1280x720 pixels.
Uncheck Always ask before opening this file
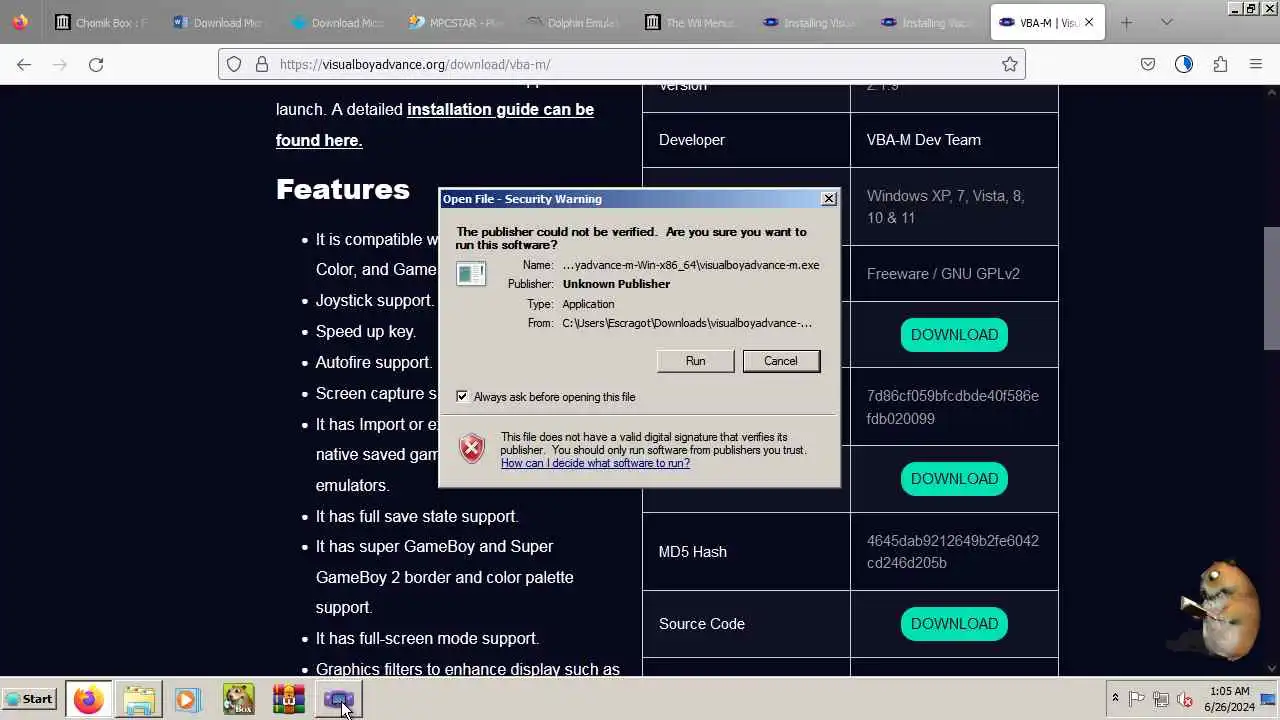(462, 396)
